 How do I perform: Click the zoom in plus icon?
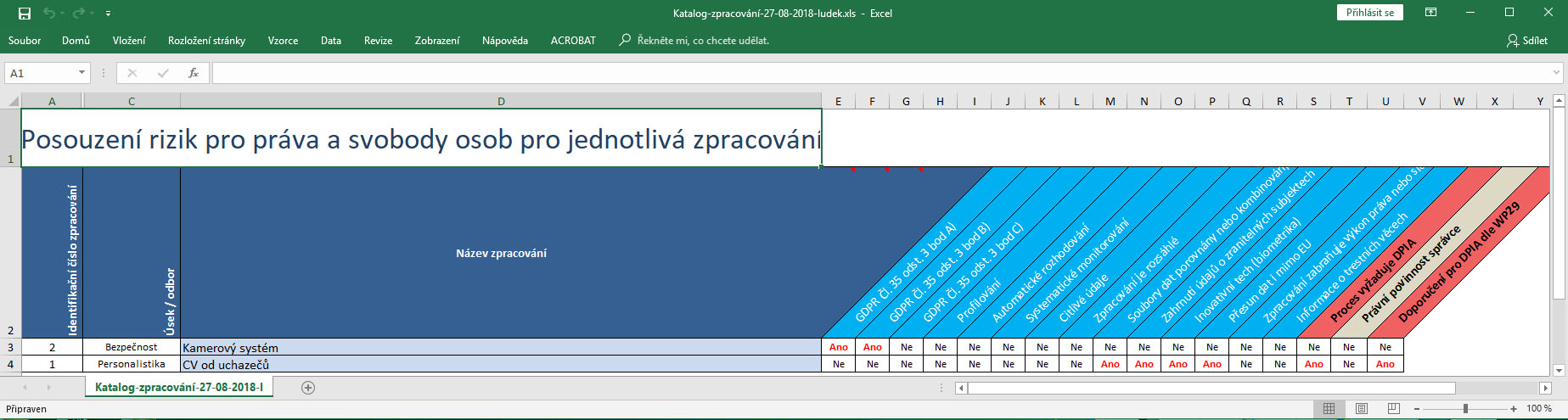1514,409
